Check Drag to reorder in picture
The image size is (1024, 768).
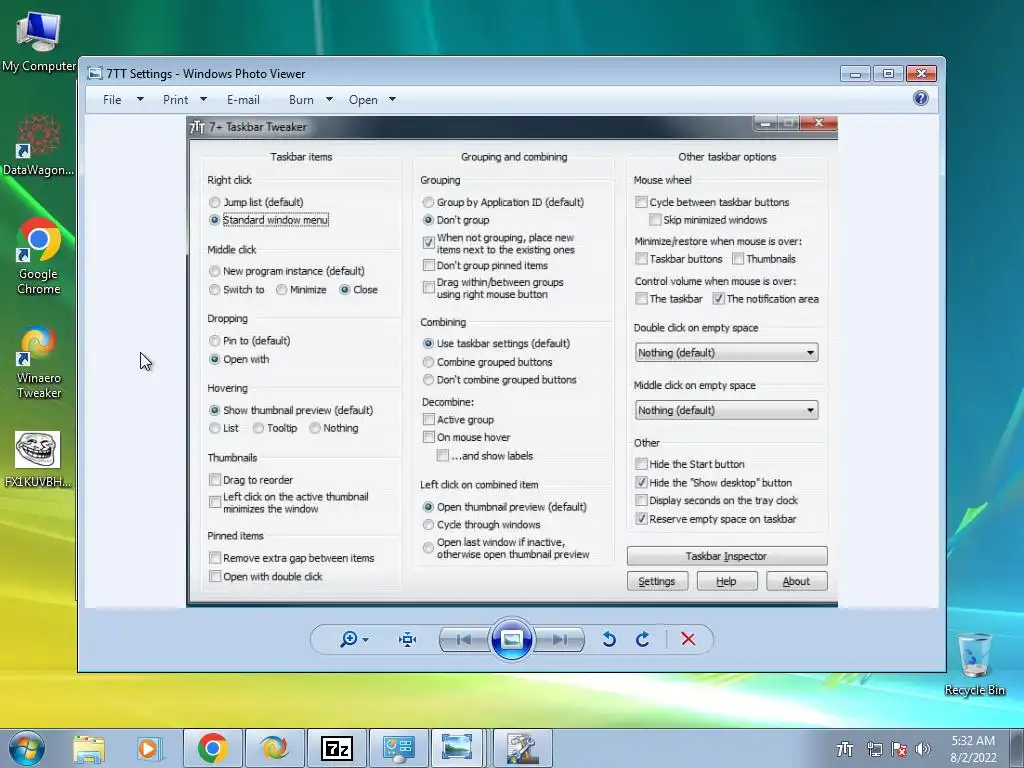pyautogui.click(x=215, y=480)
